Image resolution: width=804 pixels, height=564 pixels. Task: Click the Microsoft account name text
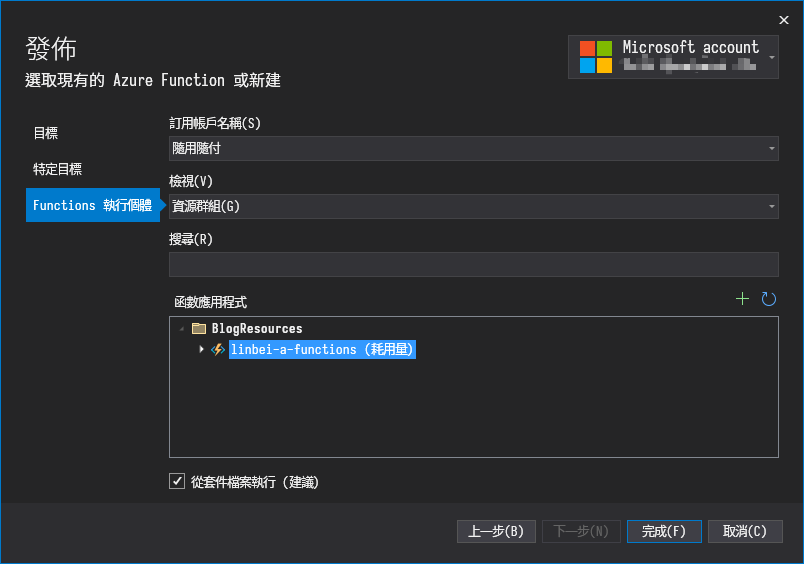pos(690,47)
